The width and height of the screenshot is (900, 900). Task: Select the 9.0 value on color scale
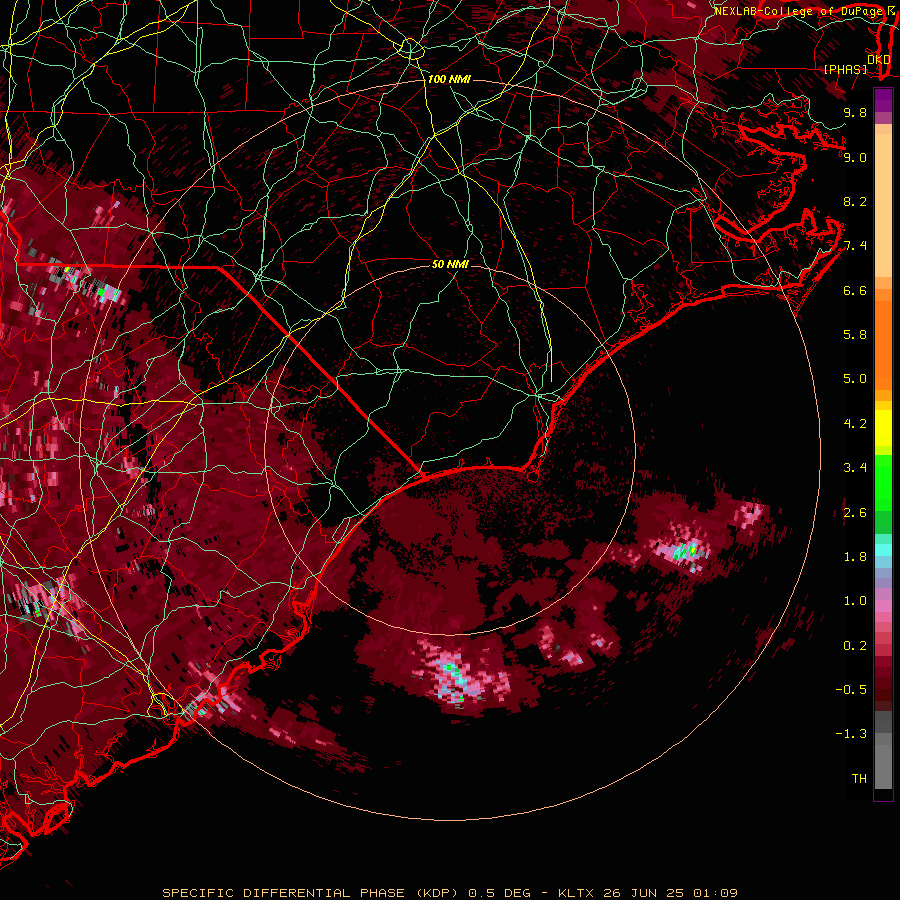(855, 157)
